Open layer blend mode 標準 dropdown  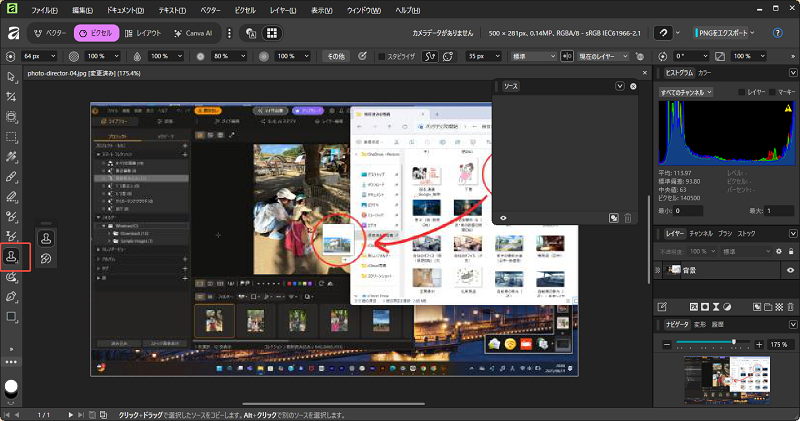[x=746, y=252]
